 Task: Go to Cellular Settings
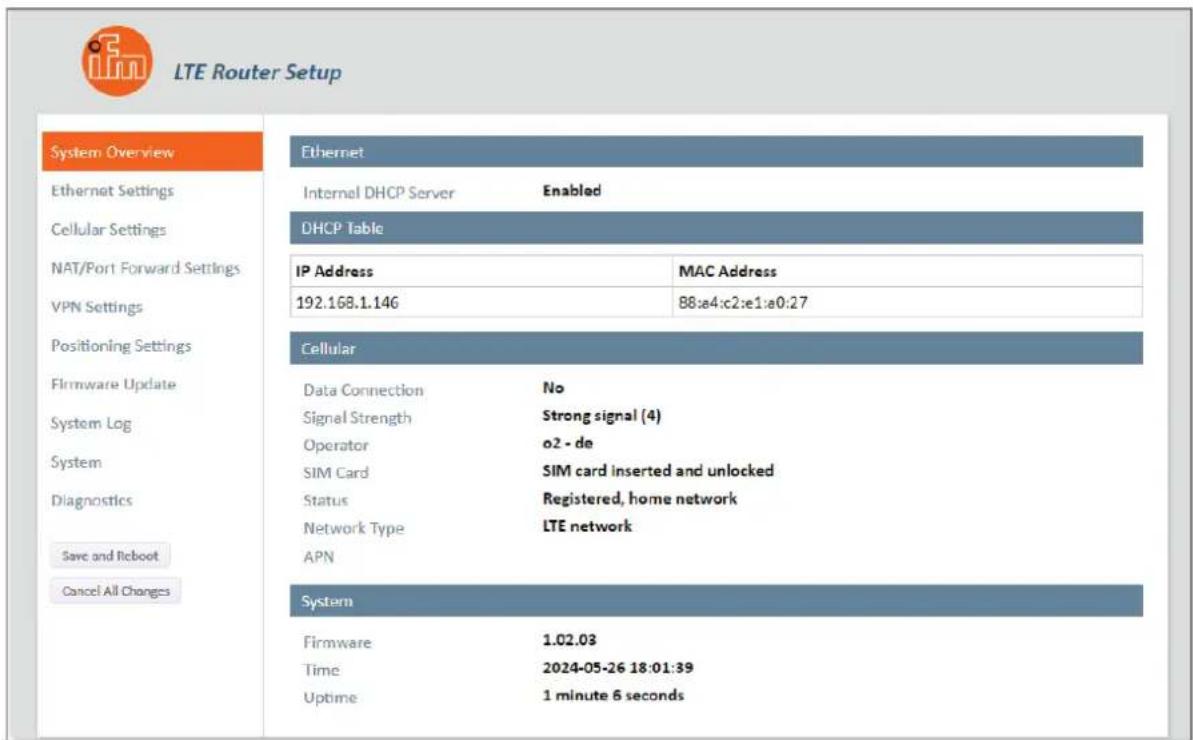pos(108,230)
